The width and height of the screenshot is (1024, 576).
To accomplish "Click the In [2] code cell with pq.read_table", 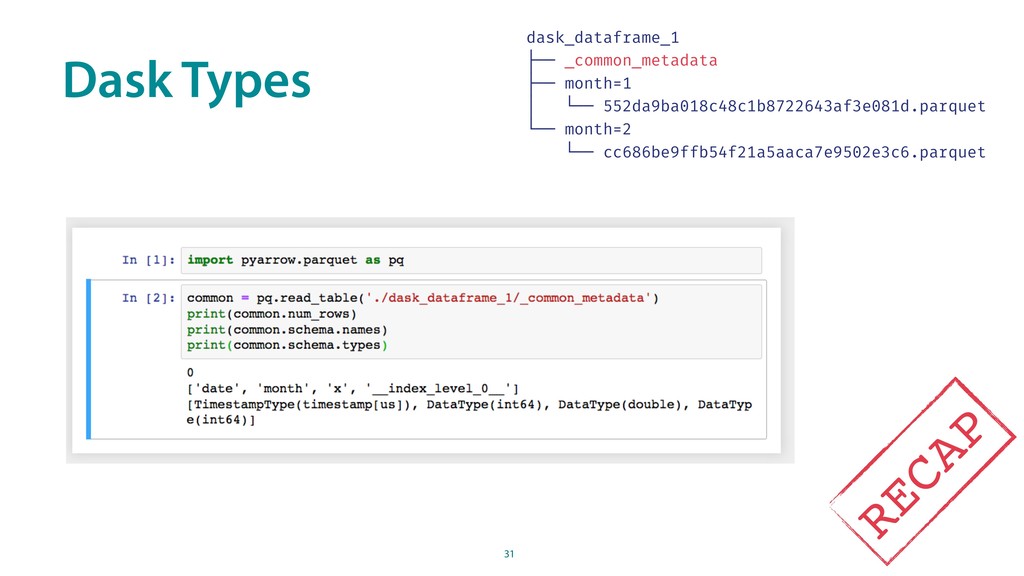I will pyautogui.click(x=471, y=321).
